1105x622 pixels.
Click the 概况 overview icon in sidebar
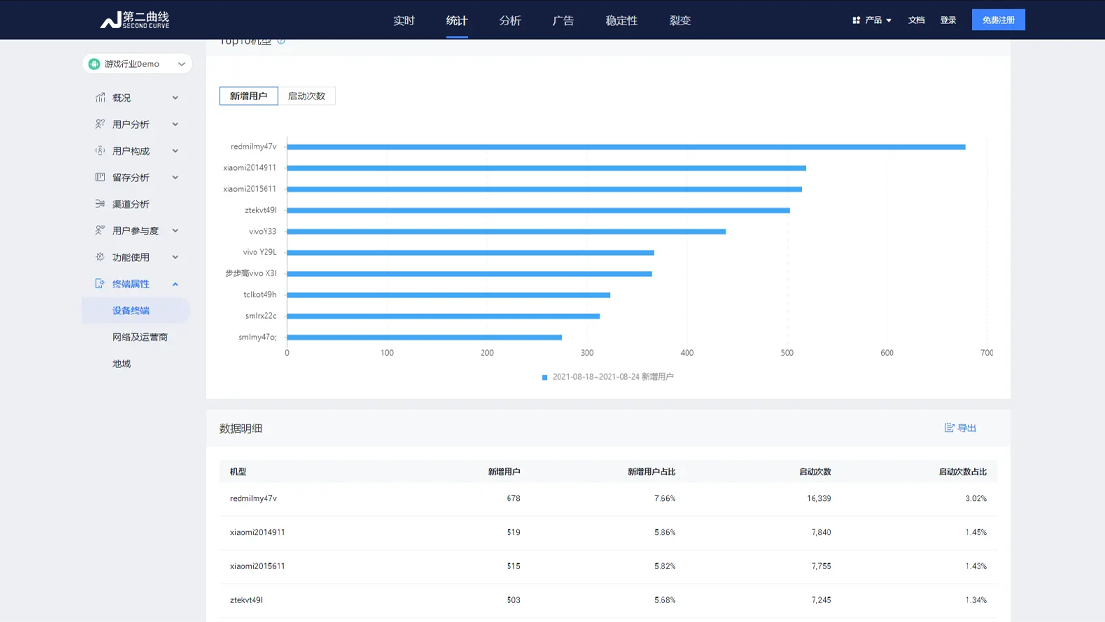100,98
